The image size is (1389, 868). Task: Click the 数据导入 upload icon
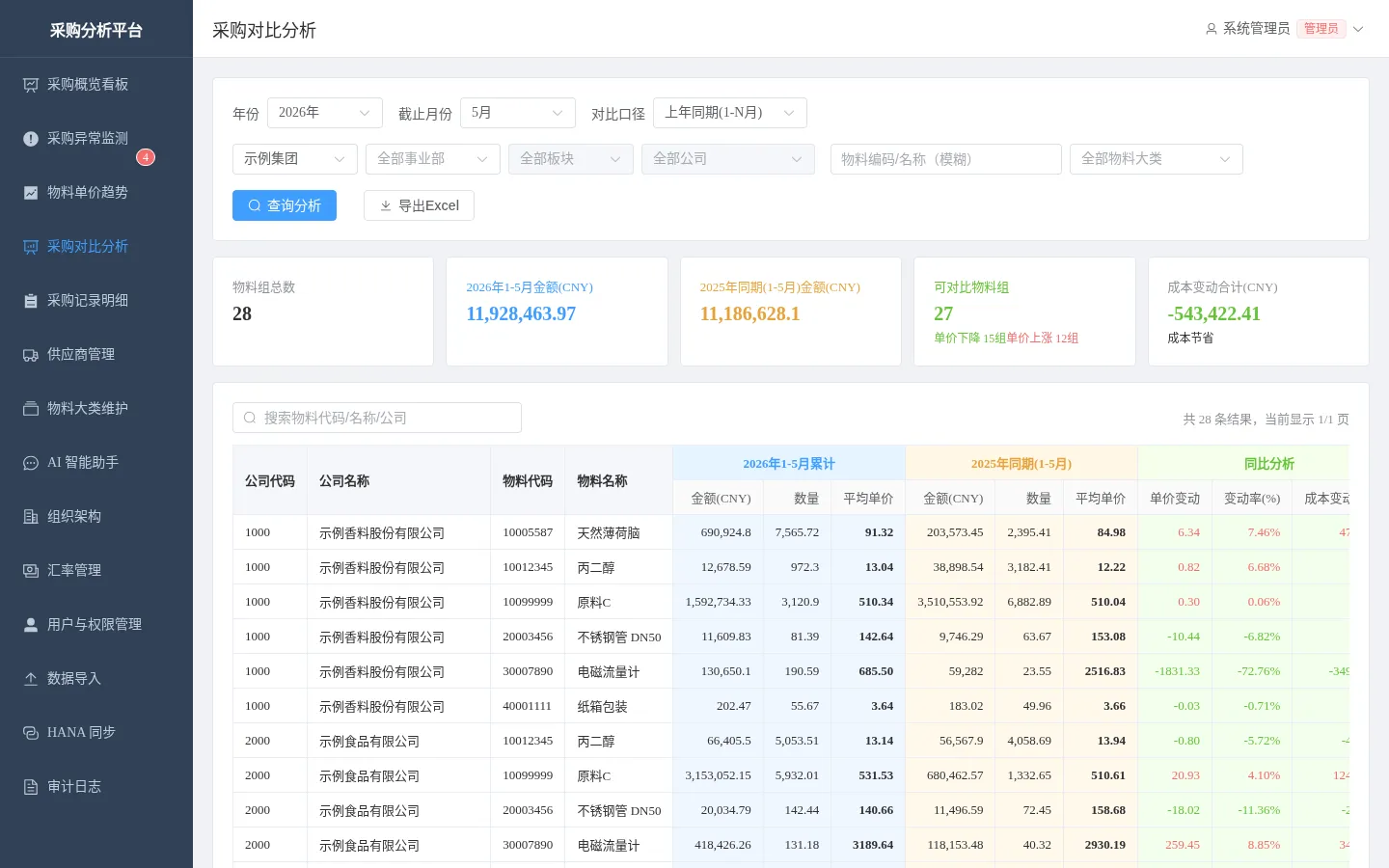coord(31,679)
